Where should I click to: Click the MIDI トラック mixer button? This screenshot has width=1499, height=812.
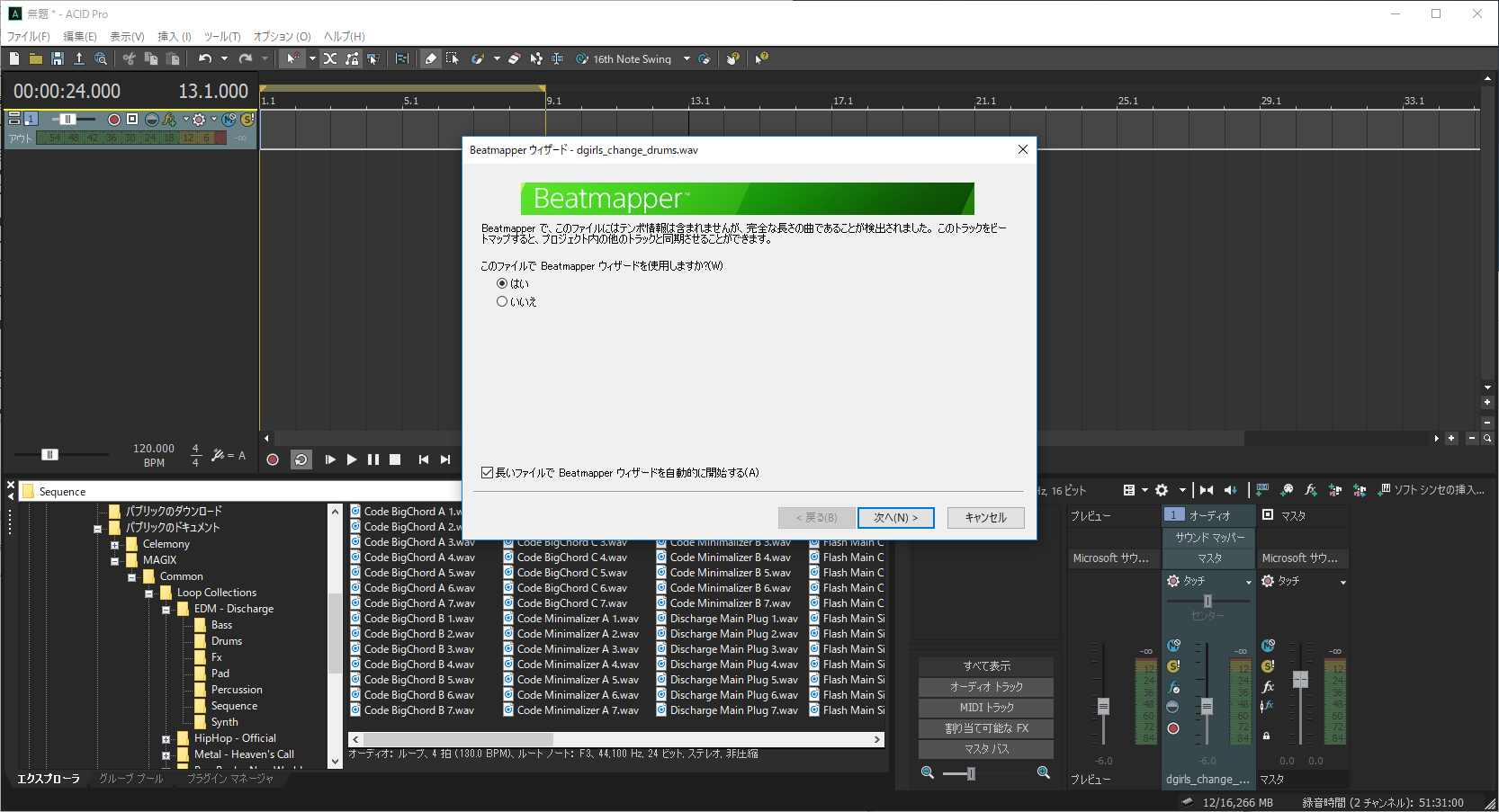(x=986, y=708)
